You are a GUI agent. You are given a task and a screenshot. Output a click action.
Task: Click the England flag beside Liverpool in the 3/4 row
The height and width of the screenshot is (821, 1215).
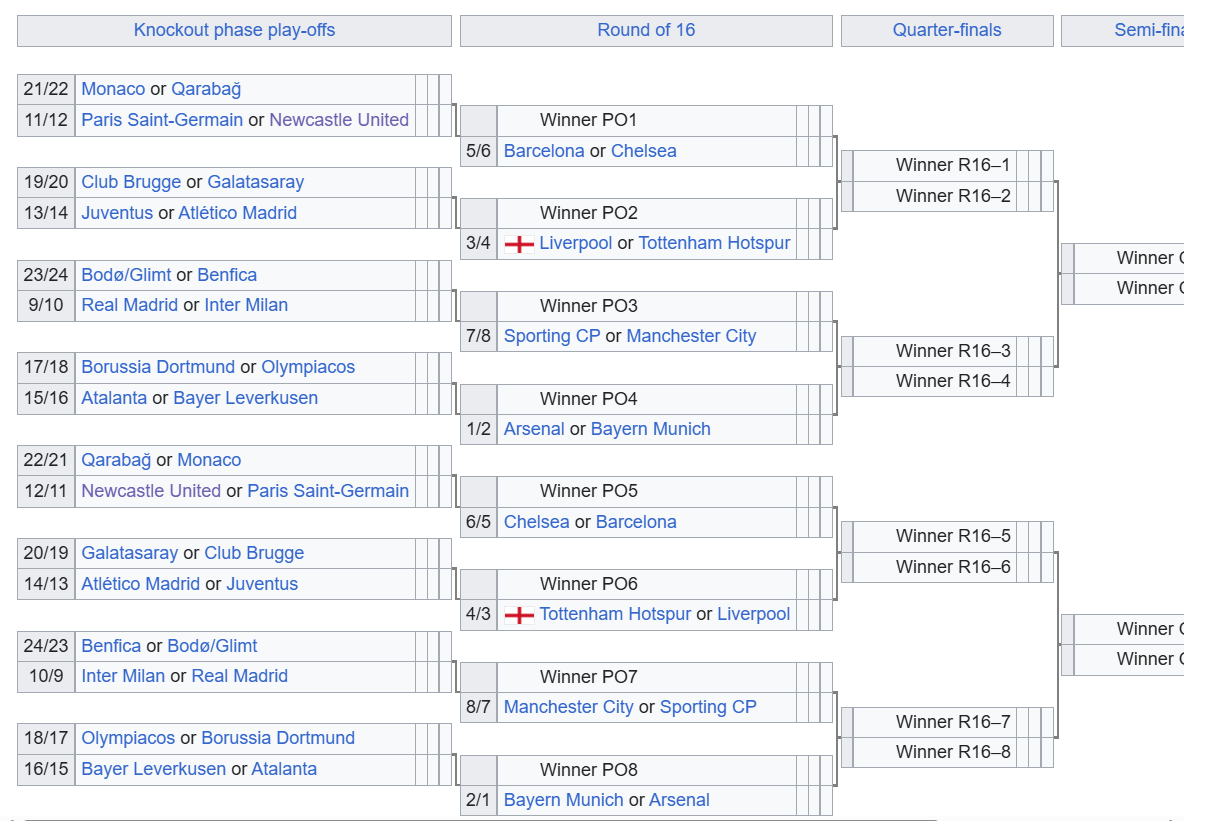pyautogui.click(x=519, y=244)
